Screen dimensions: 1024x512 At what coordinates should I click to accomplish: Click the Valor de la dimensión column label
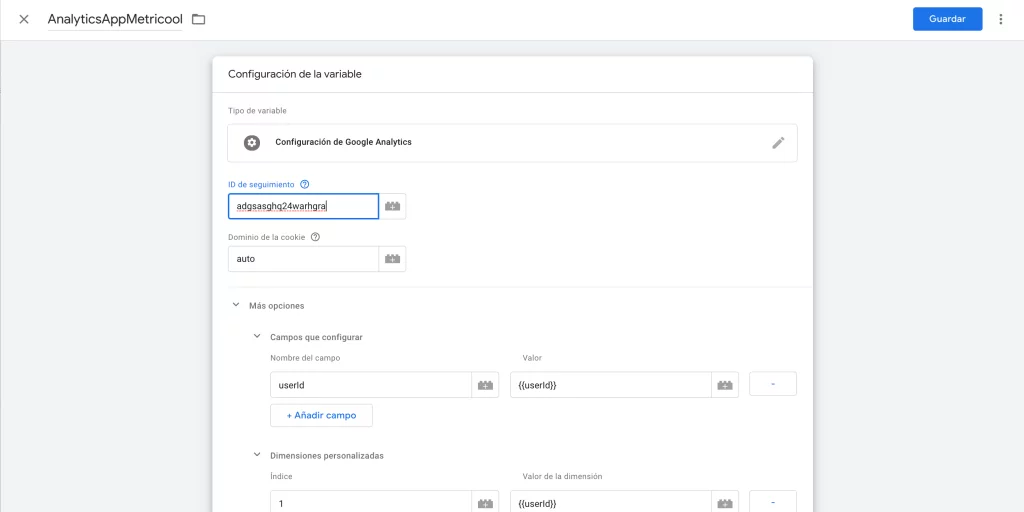[x=562, y=477]
